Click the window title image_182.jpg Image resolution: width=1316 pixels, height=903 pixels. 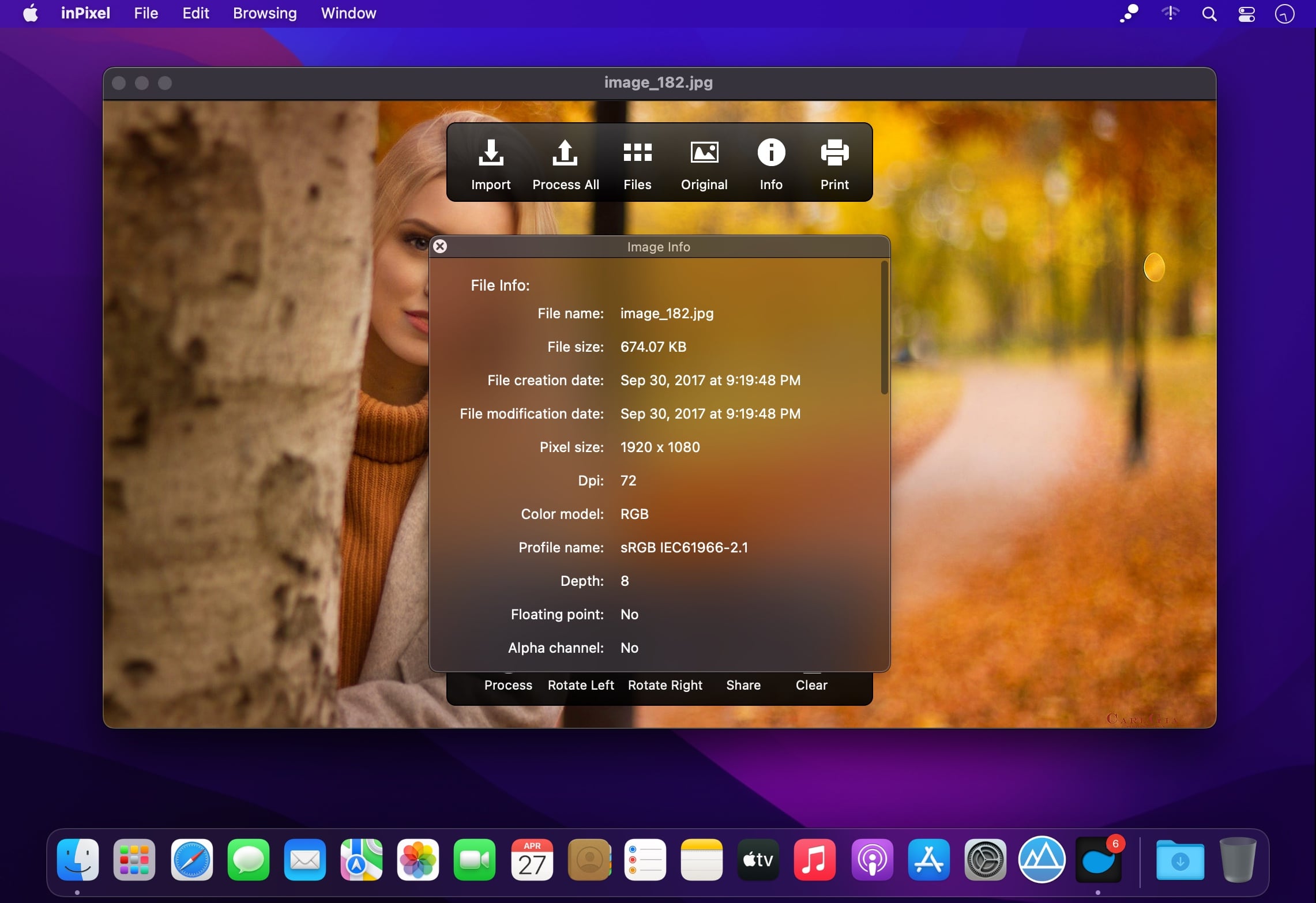point(658,82)
